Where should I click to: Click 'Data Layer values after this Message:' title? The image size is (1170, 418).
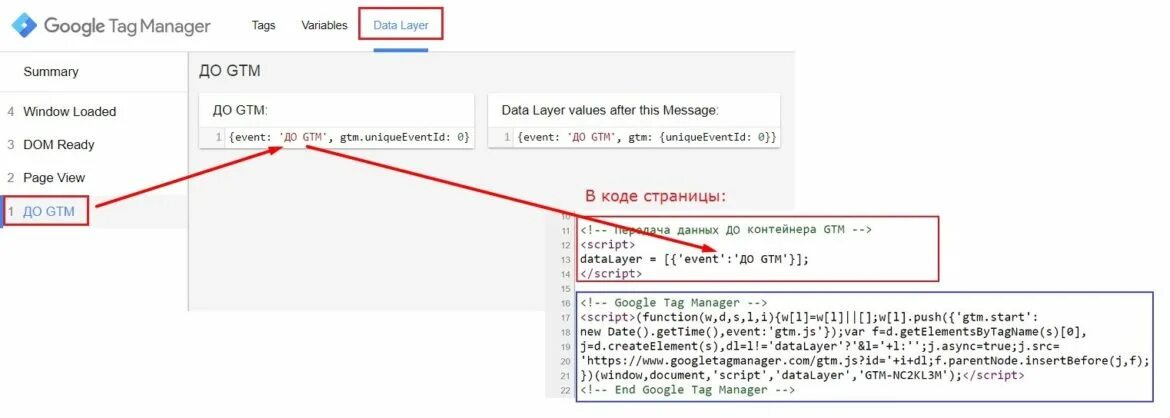(x=610, y=110)
